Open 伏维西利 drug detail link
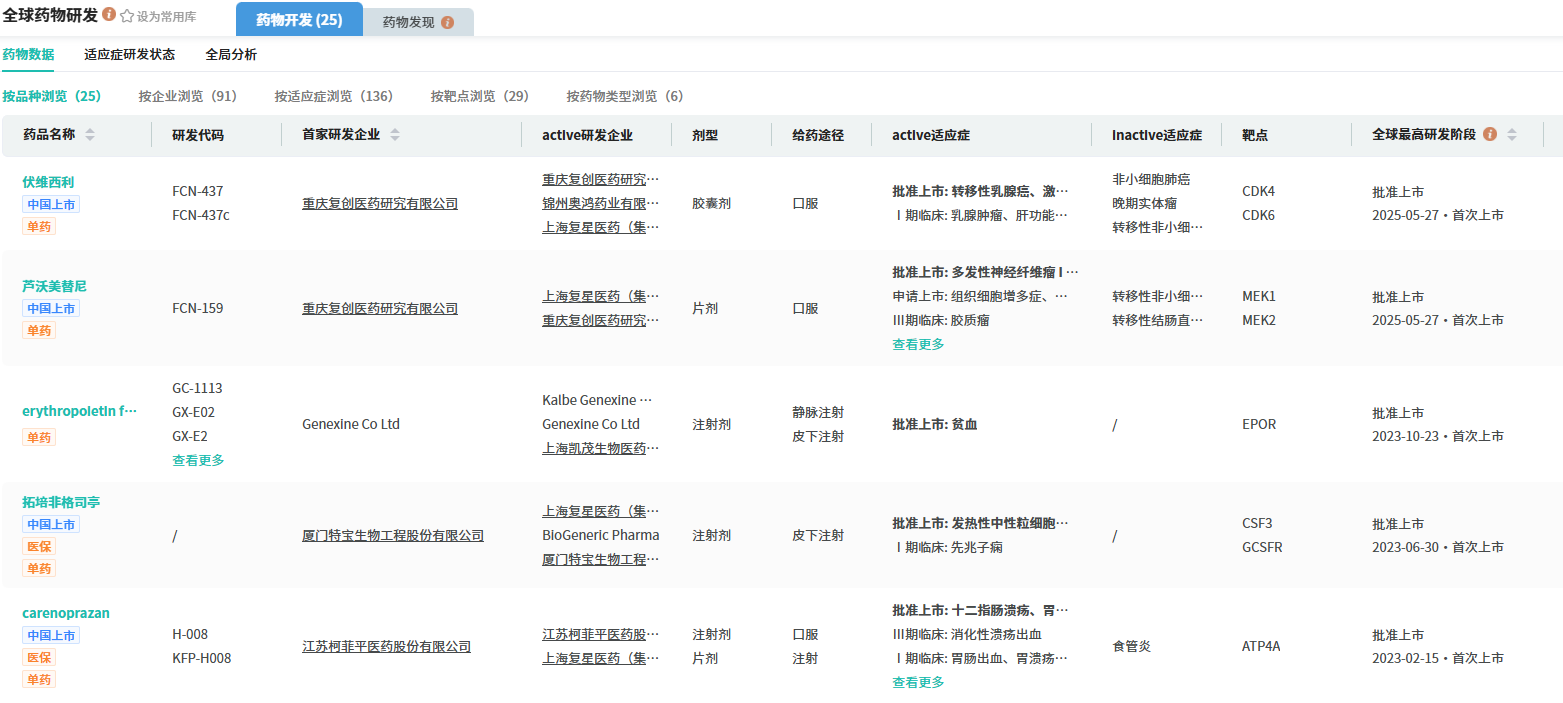 [48, 182]
